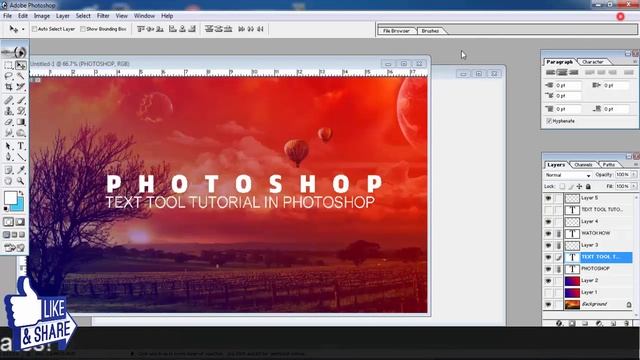This screenshot has height=360, width=640.
Task: Select the Path Selection arrow tool
Action: pos(8,146)
